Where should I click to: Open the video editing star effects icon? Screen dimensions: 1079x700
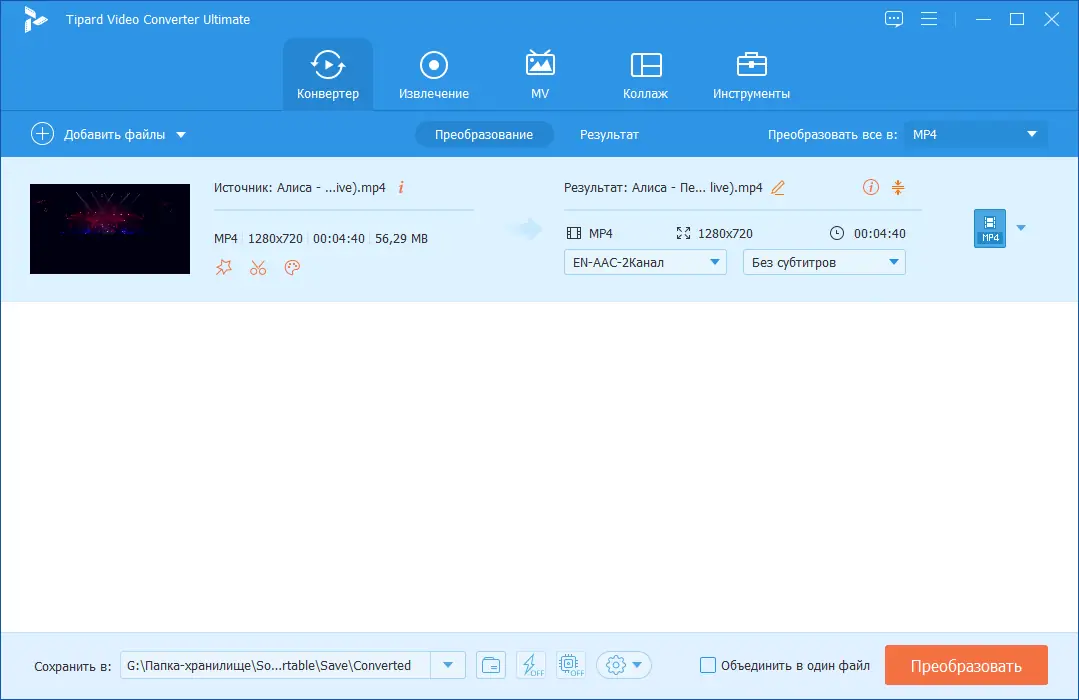[x=224, y=267]
